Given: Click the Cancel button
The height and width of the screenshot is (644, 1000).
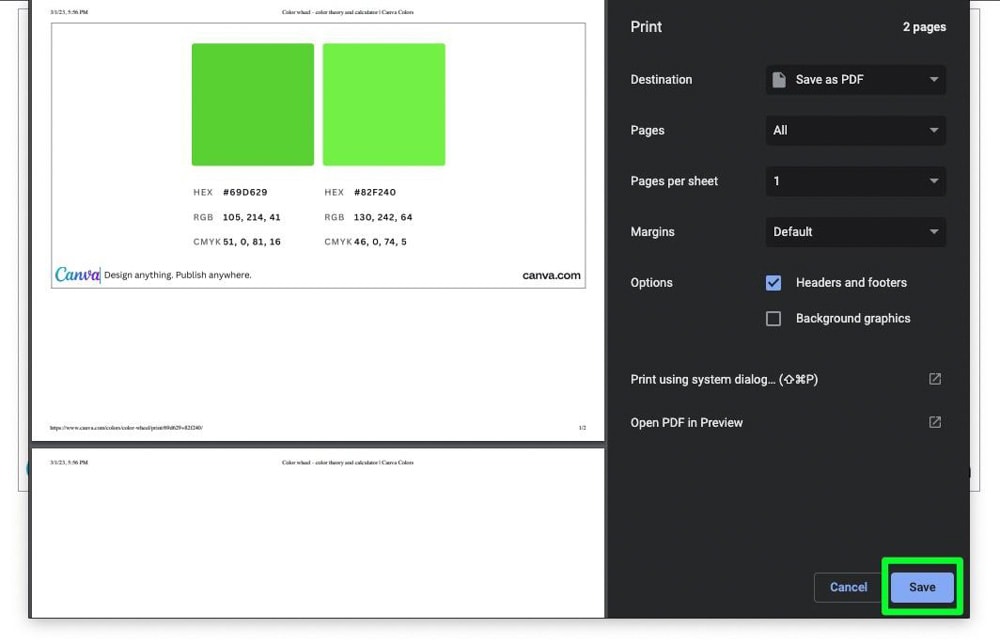Looking at the screenshot, I should pos(848,587).
